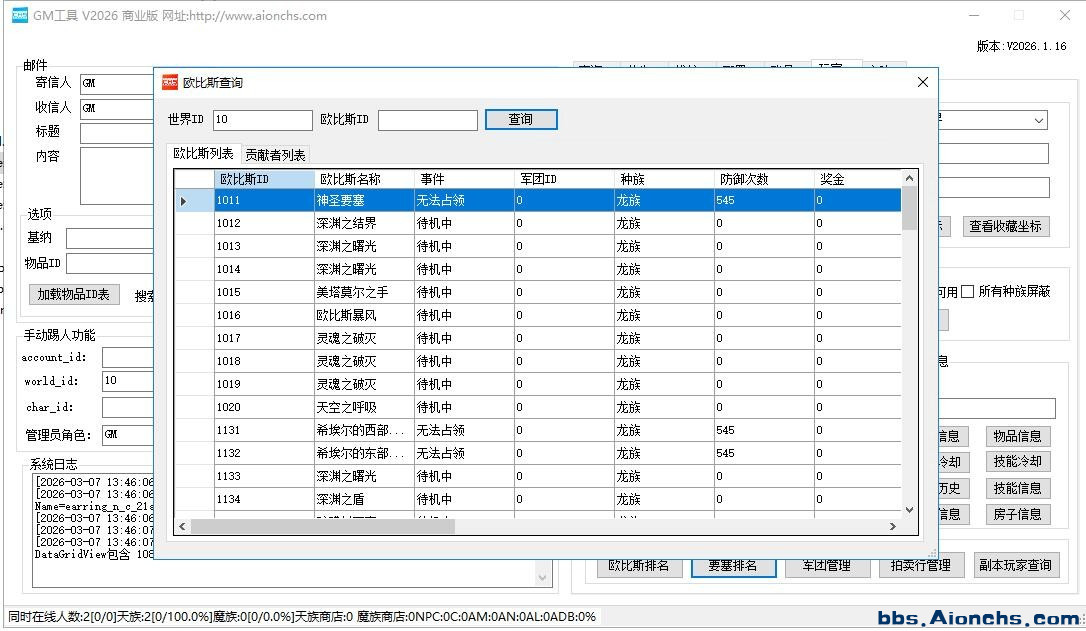The width and height of the screenshot is (1086, 631).
Task: Switch to the 贡献者列表 tab
Action: [275, 155]
